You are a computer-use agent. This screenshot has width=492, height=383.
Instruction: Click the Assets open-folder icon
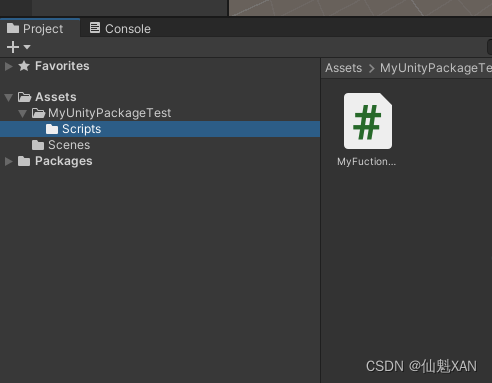click(24, 97)
